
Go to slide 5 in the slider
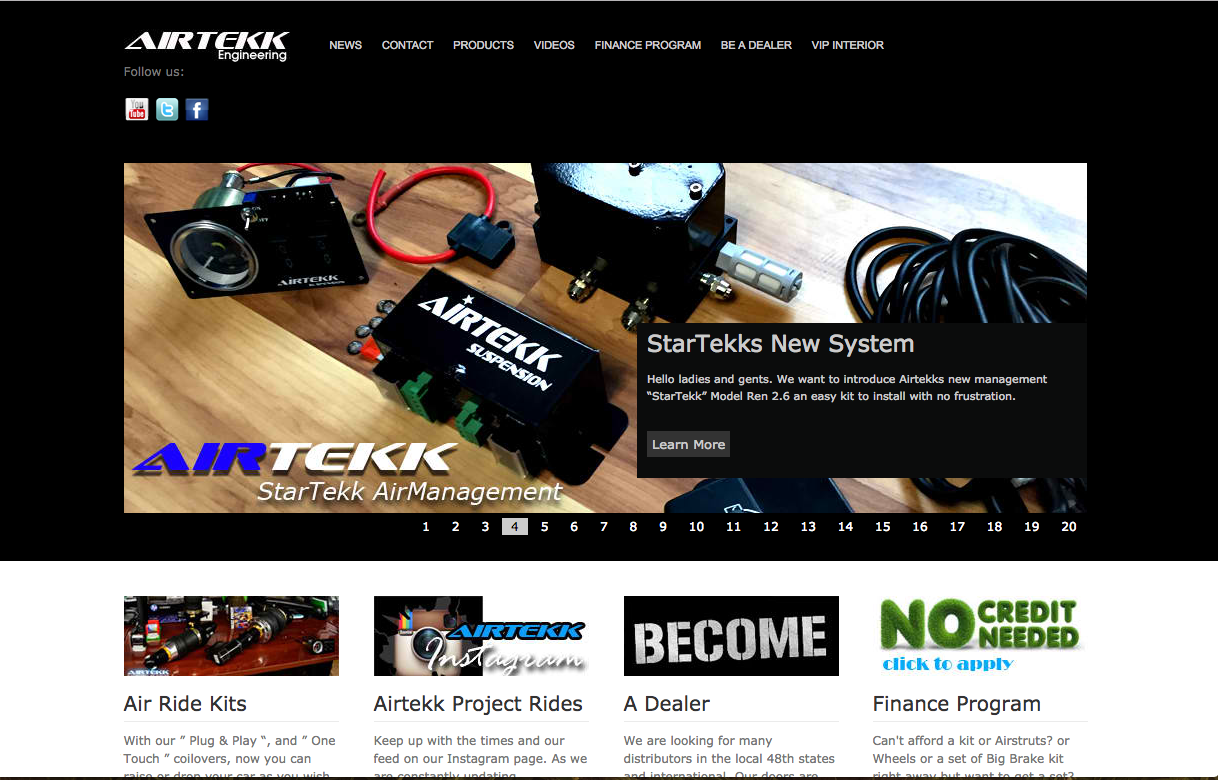click(544, 527)
